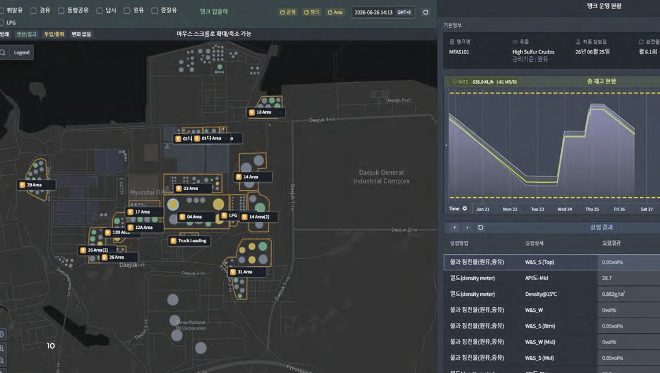Click the 14 Area(2) map pin icon

[x=245, y=217]
